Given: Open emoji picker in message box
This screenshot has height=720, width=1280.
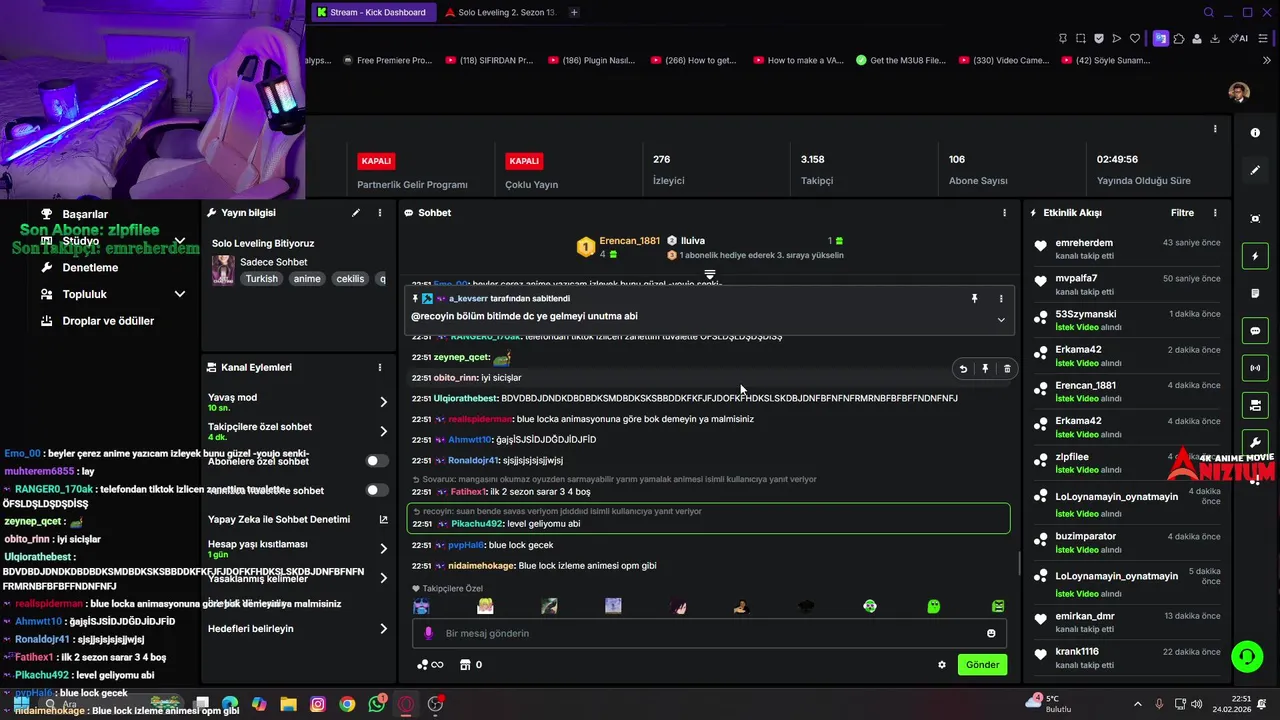Looking at the screenshot, I should click(991, 633).
